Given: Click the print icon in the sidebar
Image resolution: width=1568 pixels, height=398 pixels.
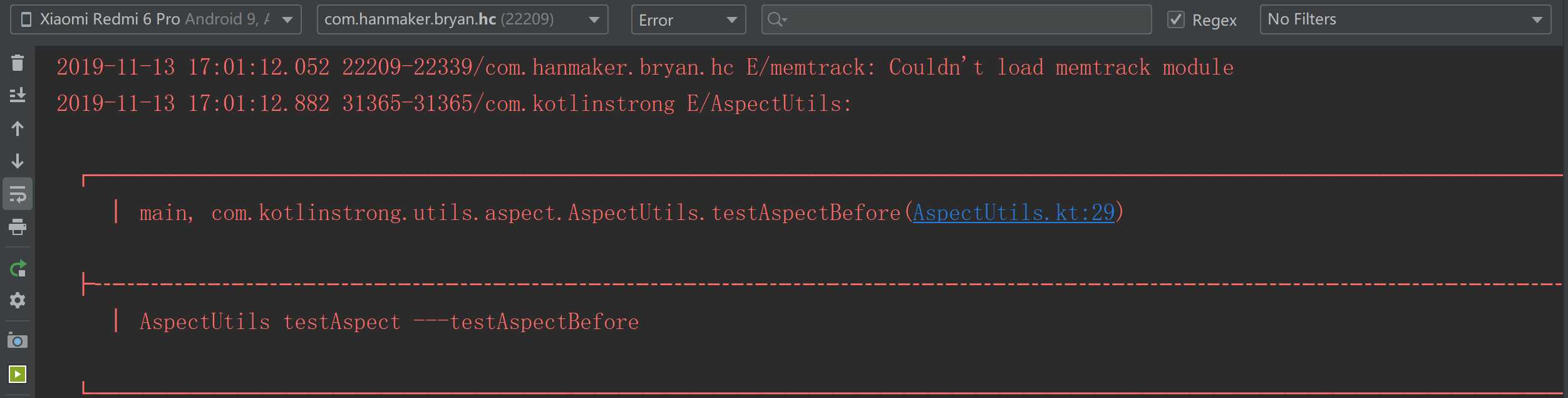Looking at the screenshot, I should tap(18, 227).
